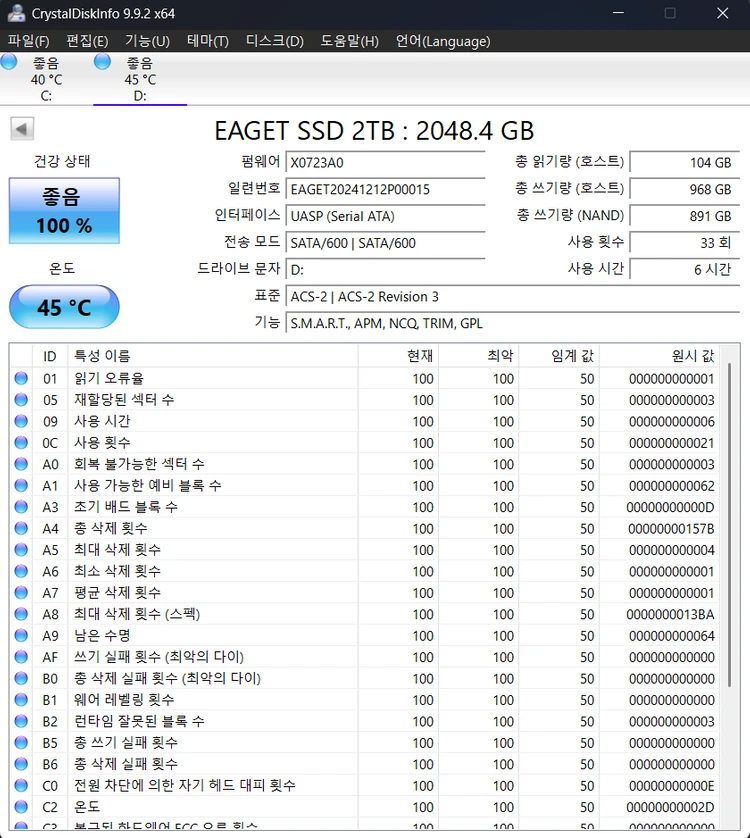
Task: Click the firmware field X0723A0
Action: click(385, 162)
